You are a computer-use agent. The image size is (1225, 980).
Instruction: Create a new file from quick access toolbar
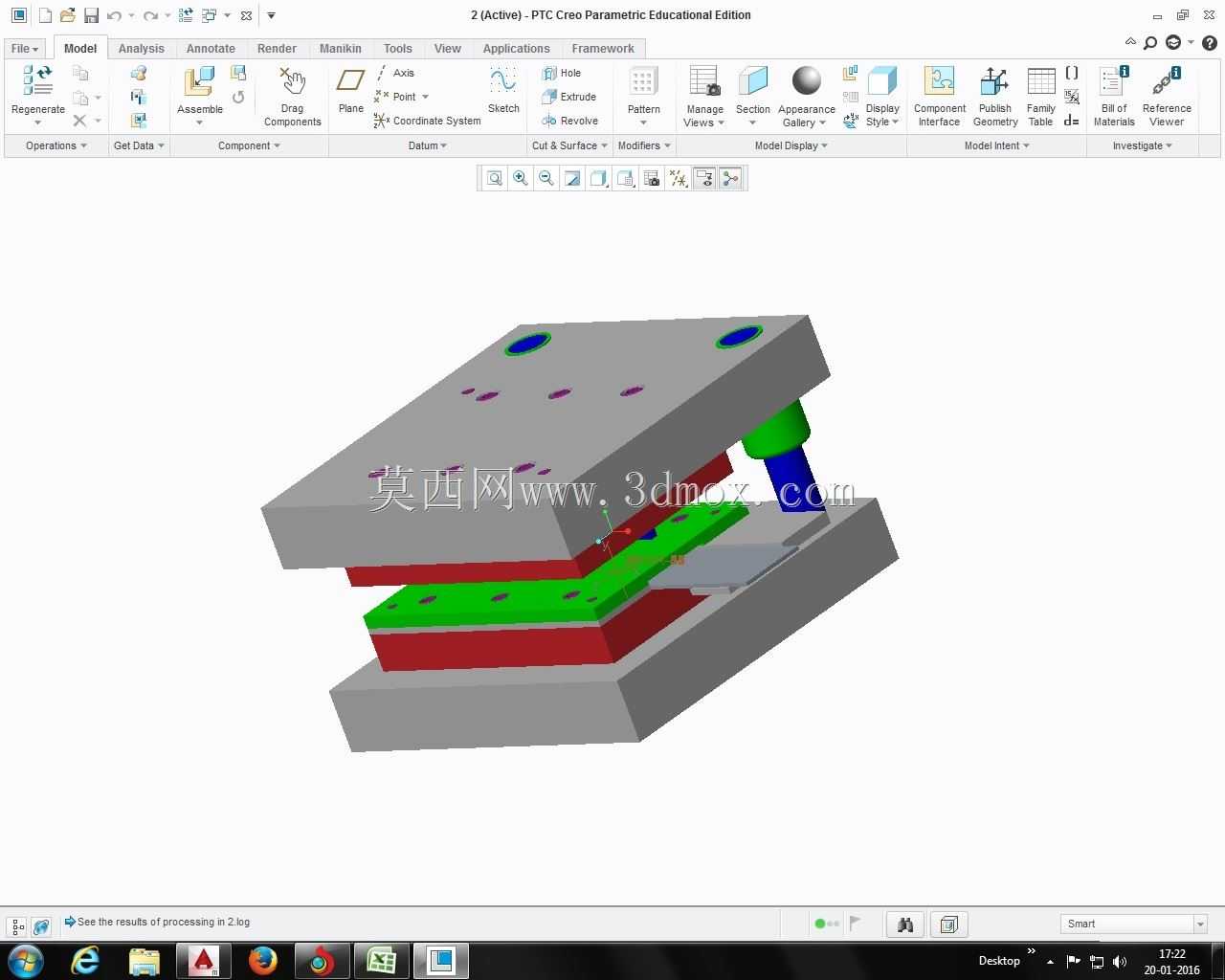pos(45,15)
